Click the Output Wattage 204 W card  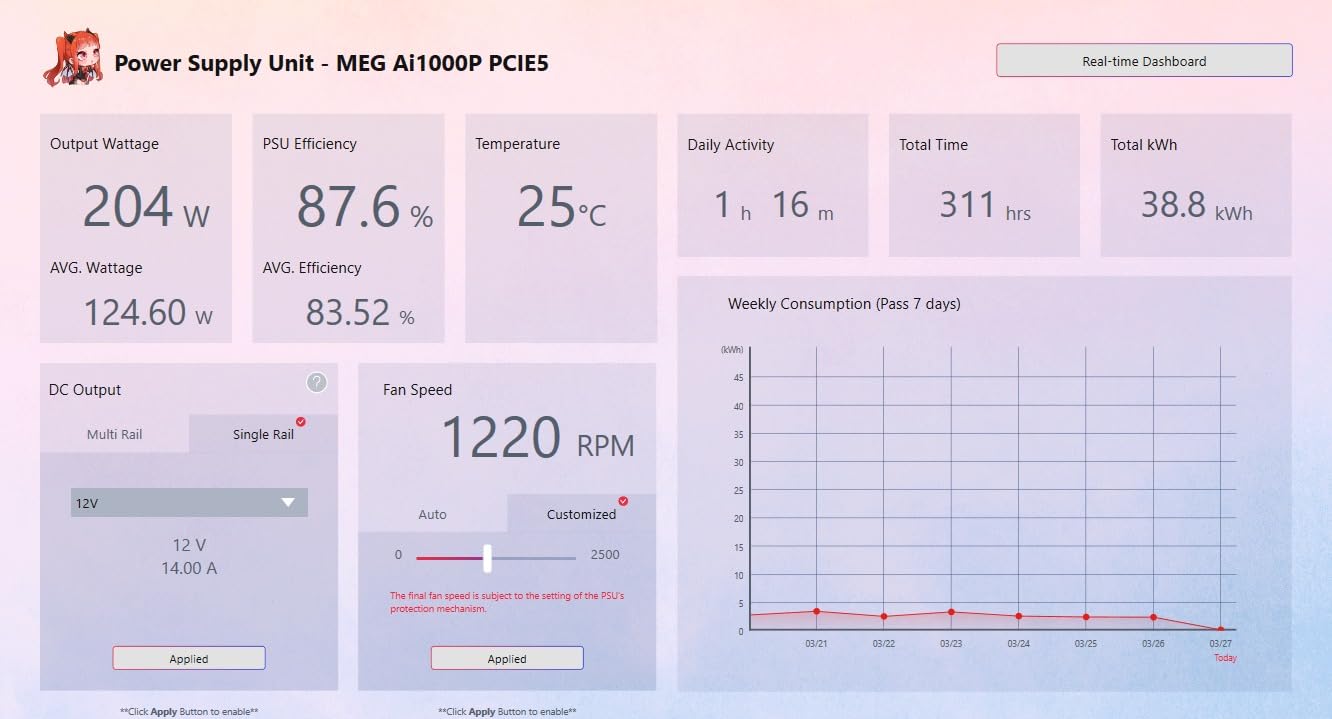pos(136,228)
